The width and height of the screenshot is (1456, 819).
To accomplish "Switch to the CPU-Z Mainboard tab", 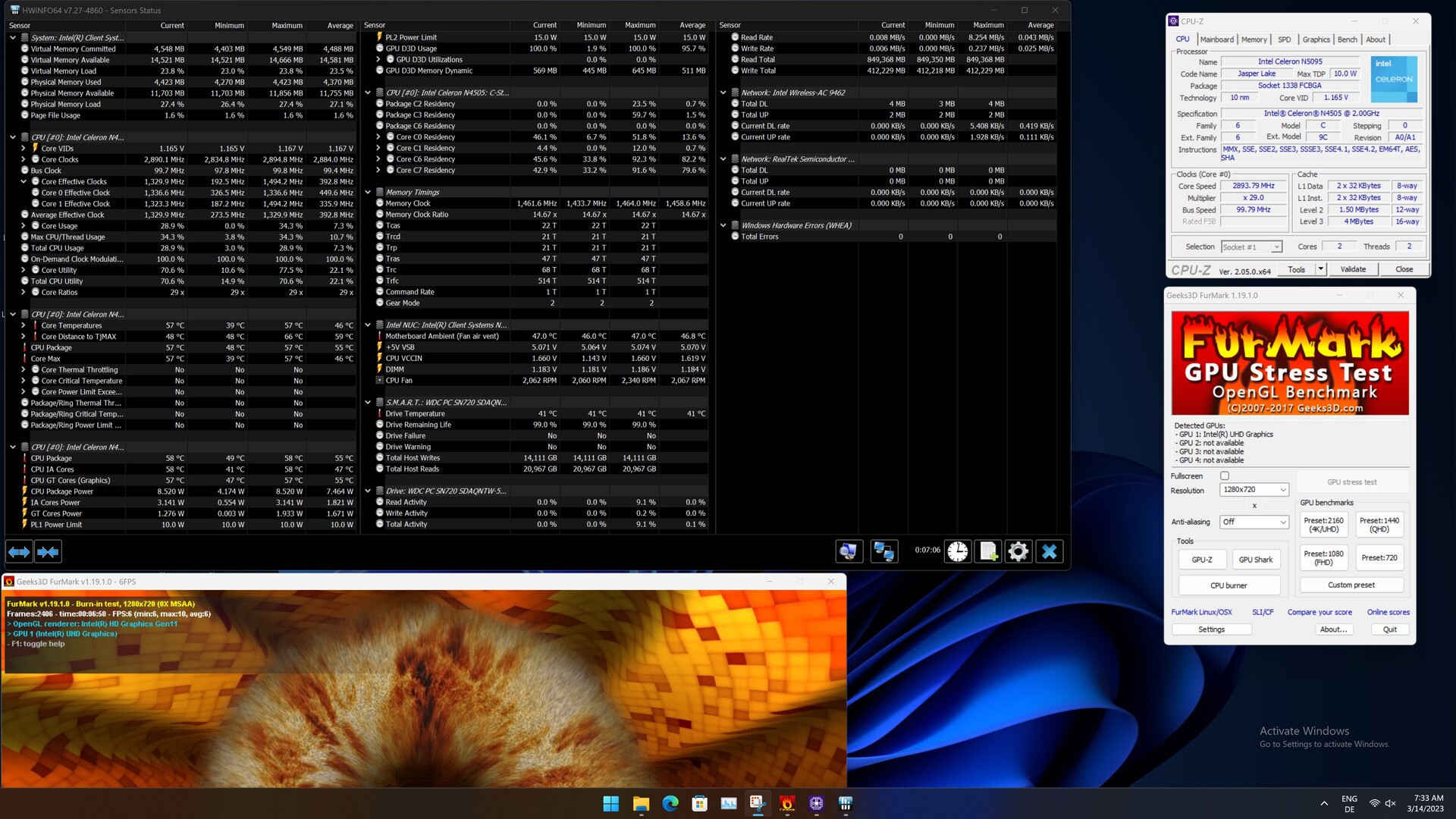I will 1216,39.
